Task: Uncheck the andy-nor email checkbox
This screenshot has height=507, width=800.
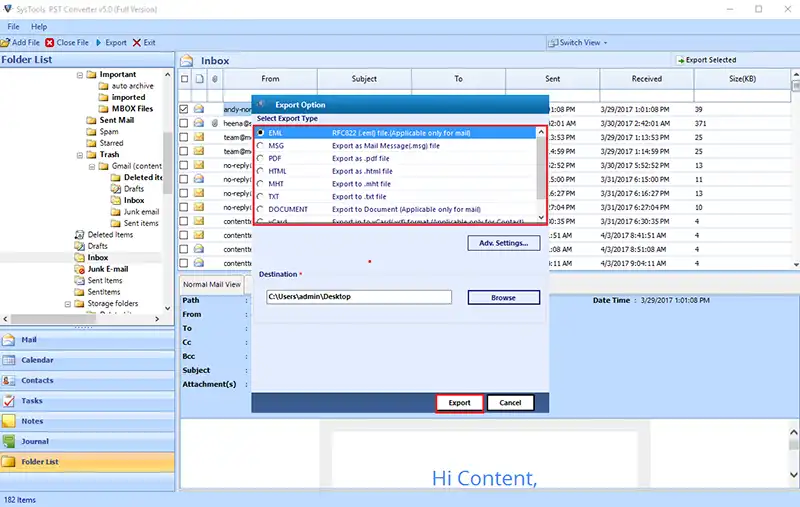Action: 184,109
